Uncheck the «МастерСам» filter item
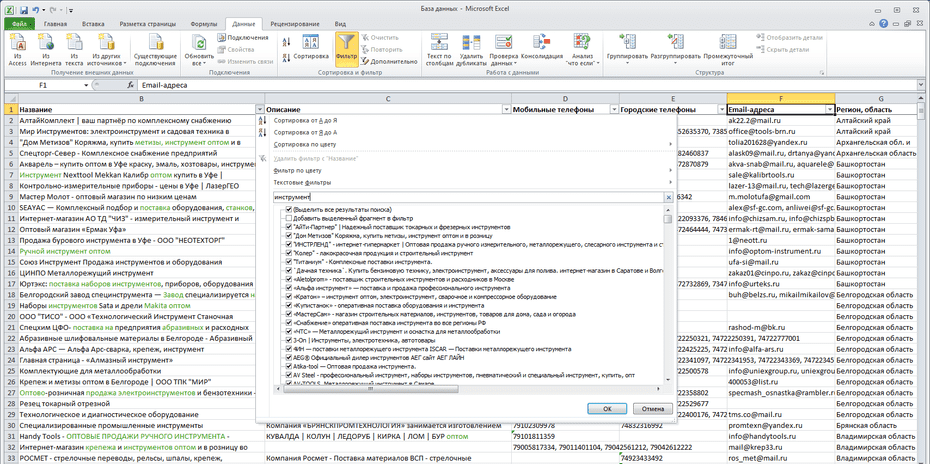930x464 pixels. pyautogui.click(x=289, y=313)
